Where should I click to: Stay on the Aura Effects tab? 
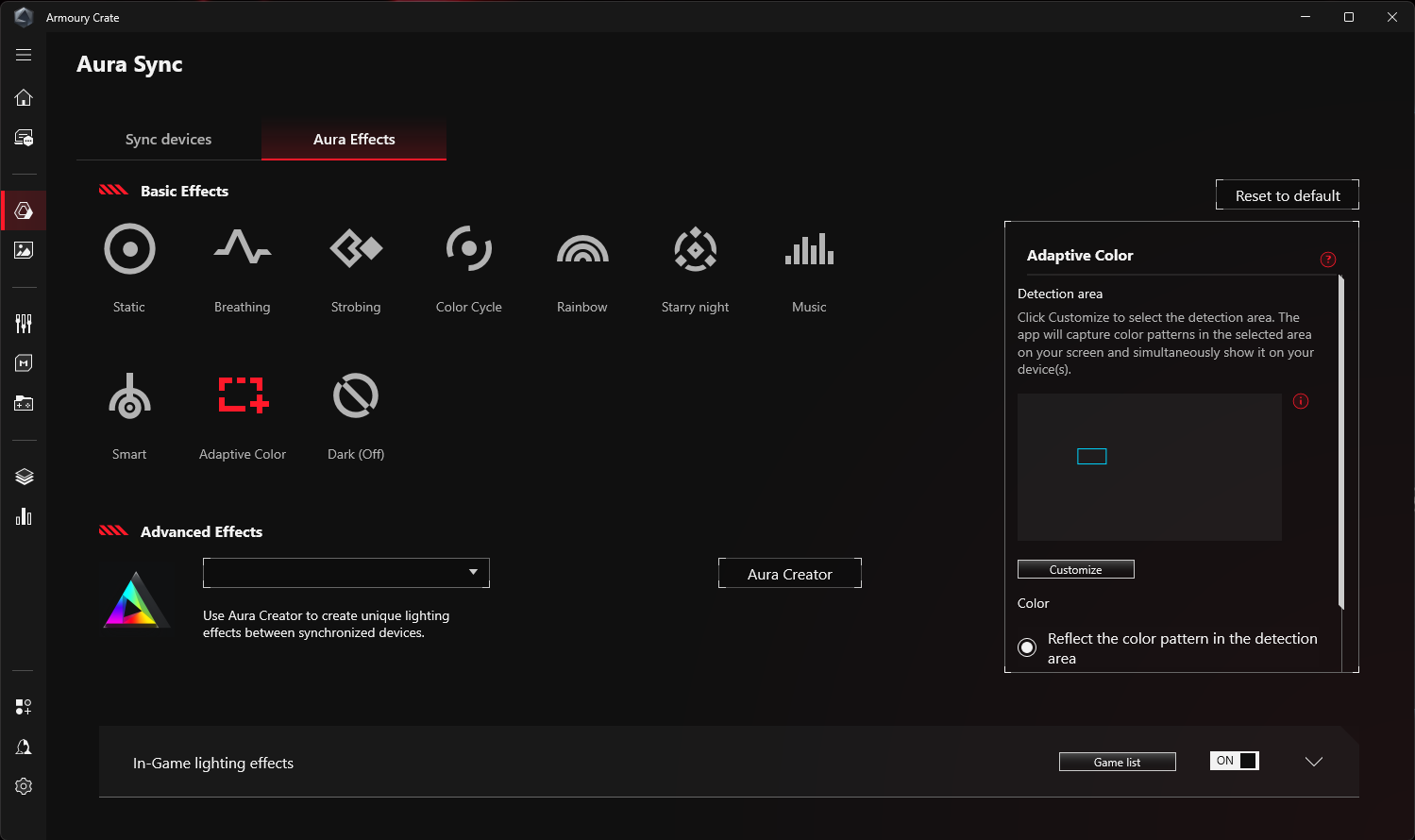(x=354, y=139)
